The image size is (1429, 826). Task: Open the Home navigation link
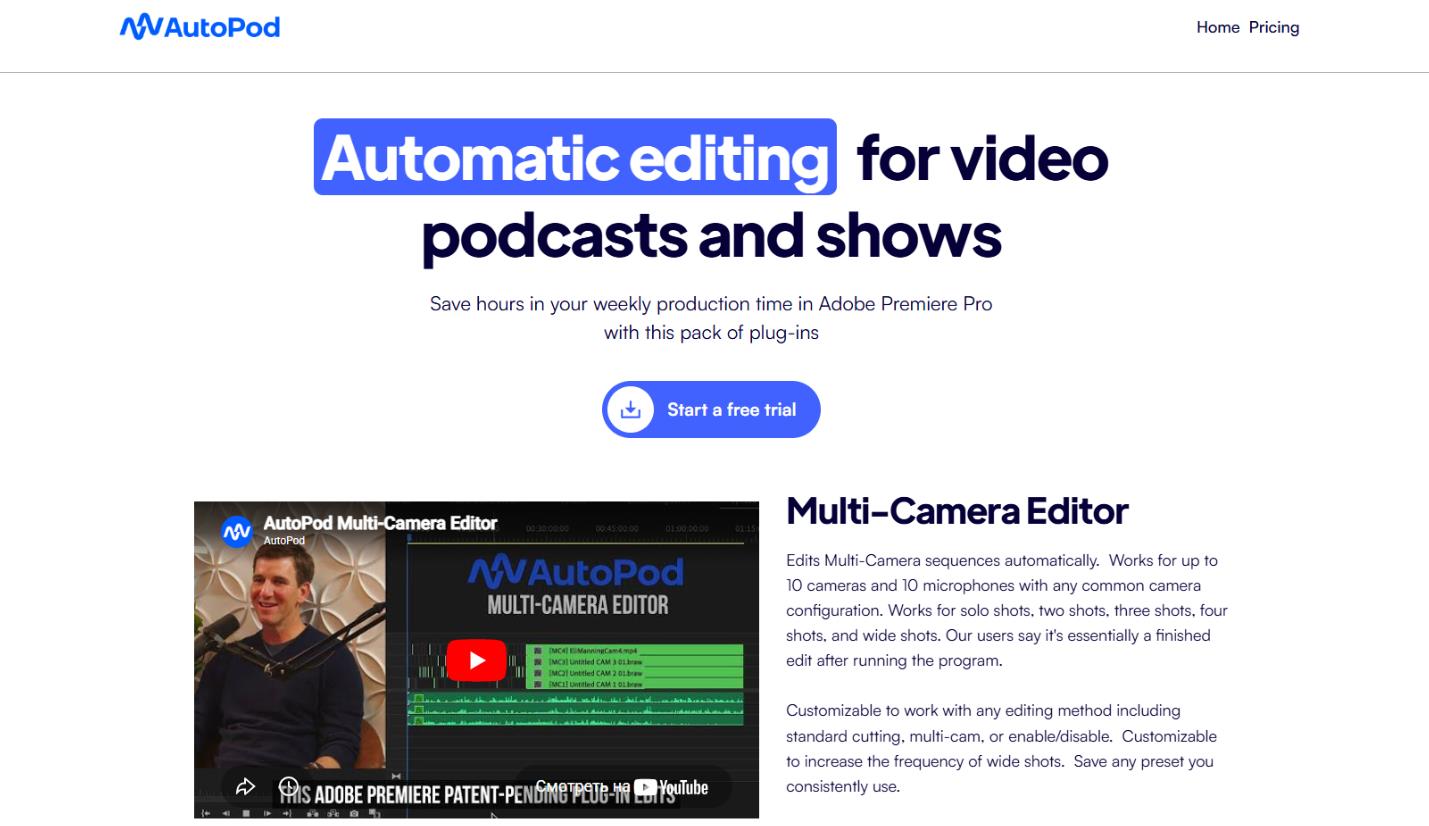click(1217, 27)
